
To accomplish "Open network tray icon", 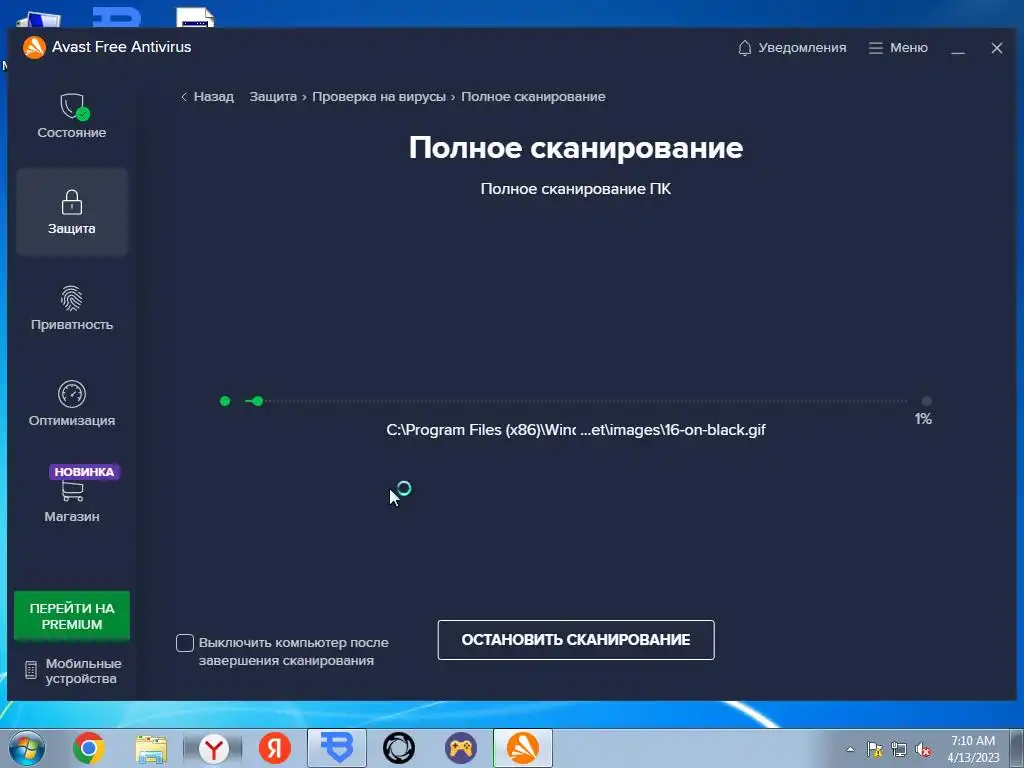I will (x=899, y=749).
